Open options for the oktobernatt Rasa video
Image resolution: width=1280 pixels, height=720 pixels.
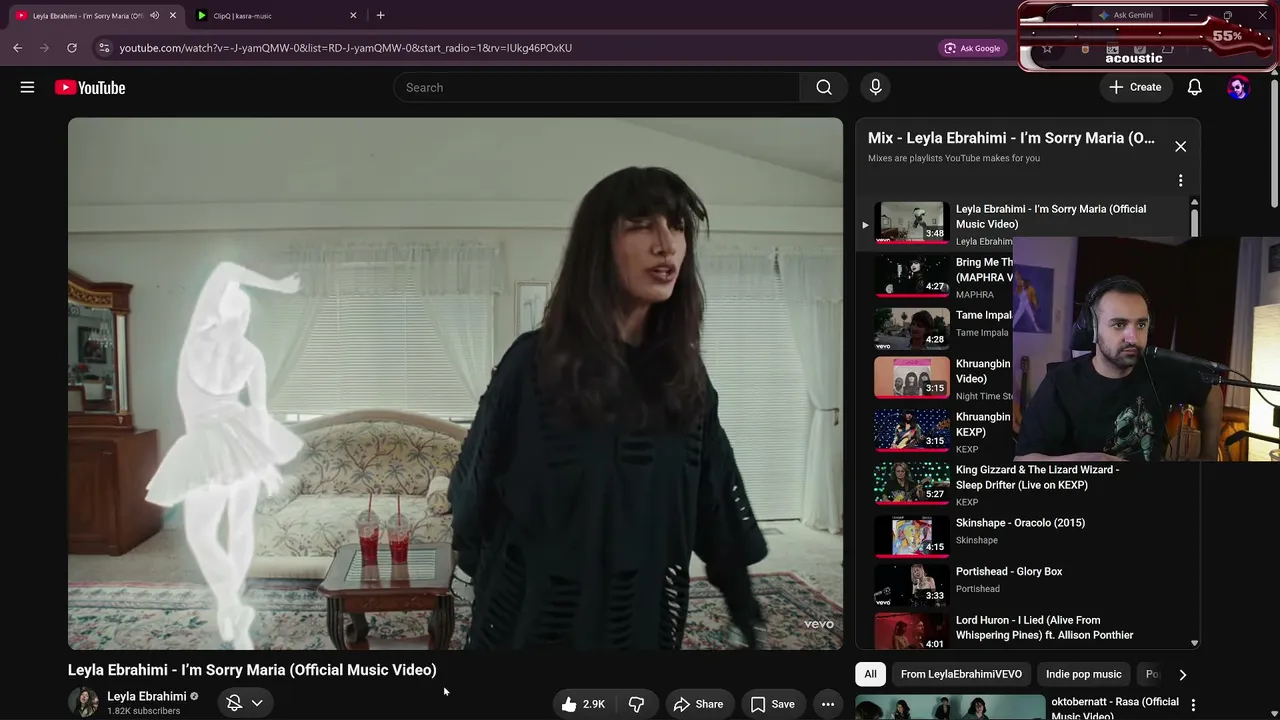(x=1192, y=705)
